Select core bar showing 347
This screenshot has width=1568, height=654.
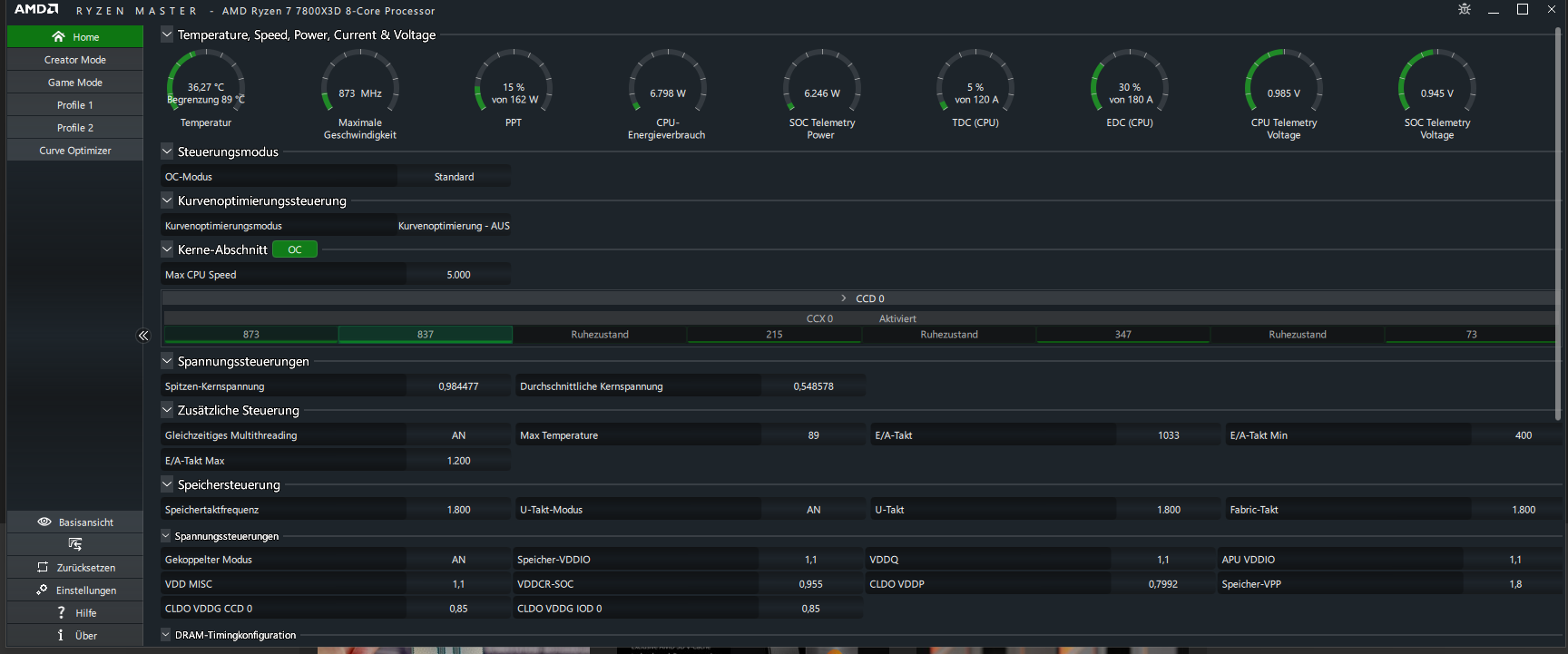(1123, 335)
